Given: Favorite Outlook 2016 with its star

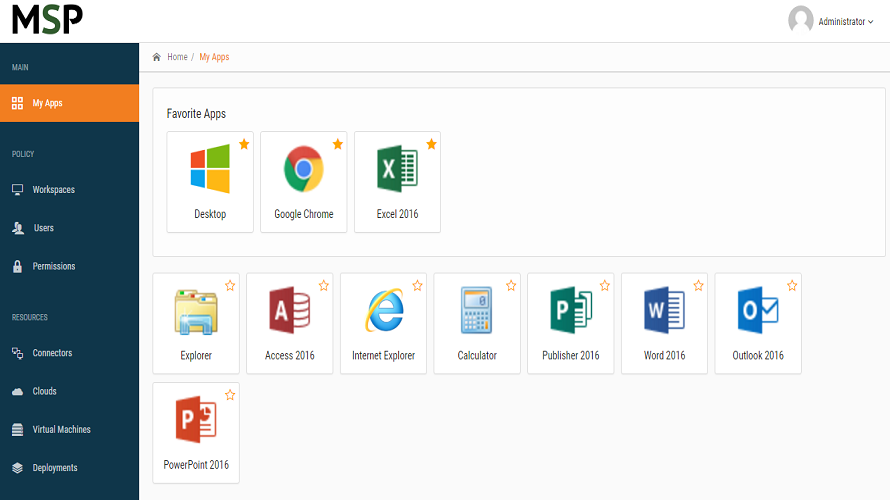Looking at the screenshot, I should (792, 285).
